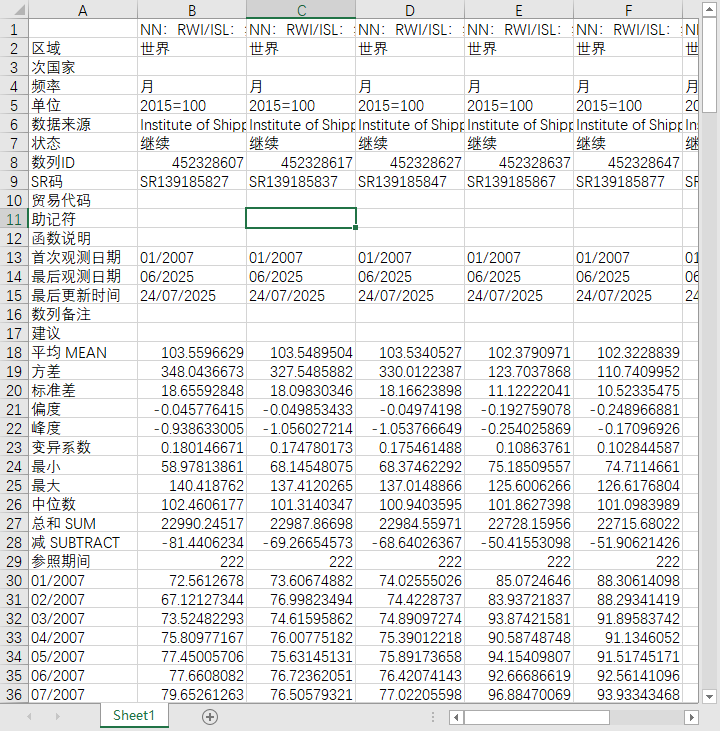Viewport: 720px width, 731px height.
Task: Select cell SR139185847
Action: point(410,181)
